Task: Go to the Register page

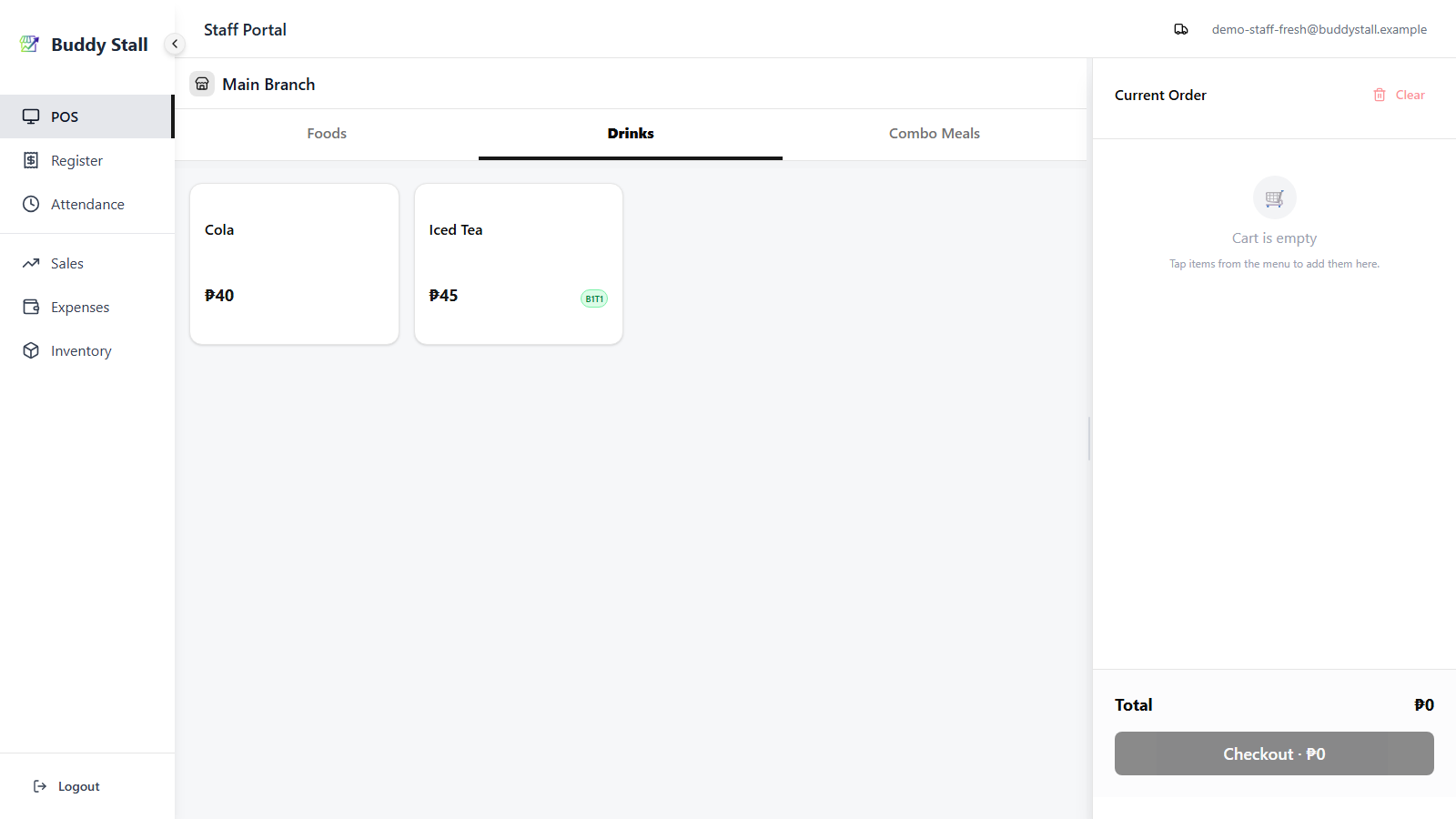Action: click(x=86, y=160)
